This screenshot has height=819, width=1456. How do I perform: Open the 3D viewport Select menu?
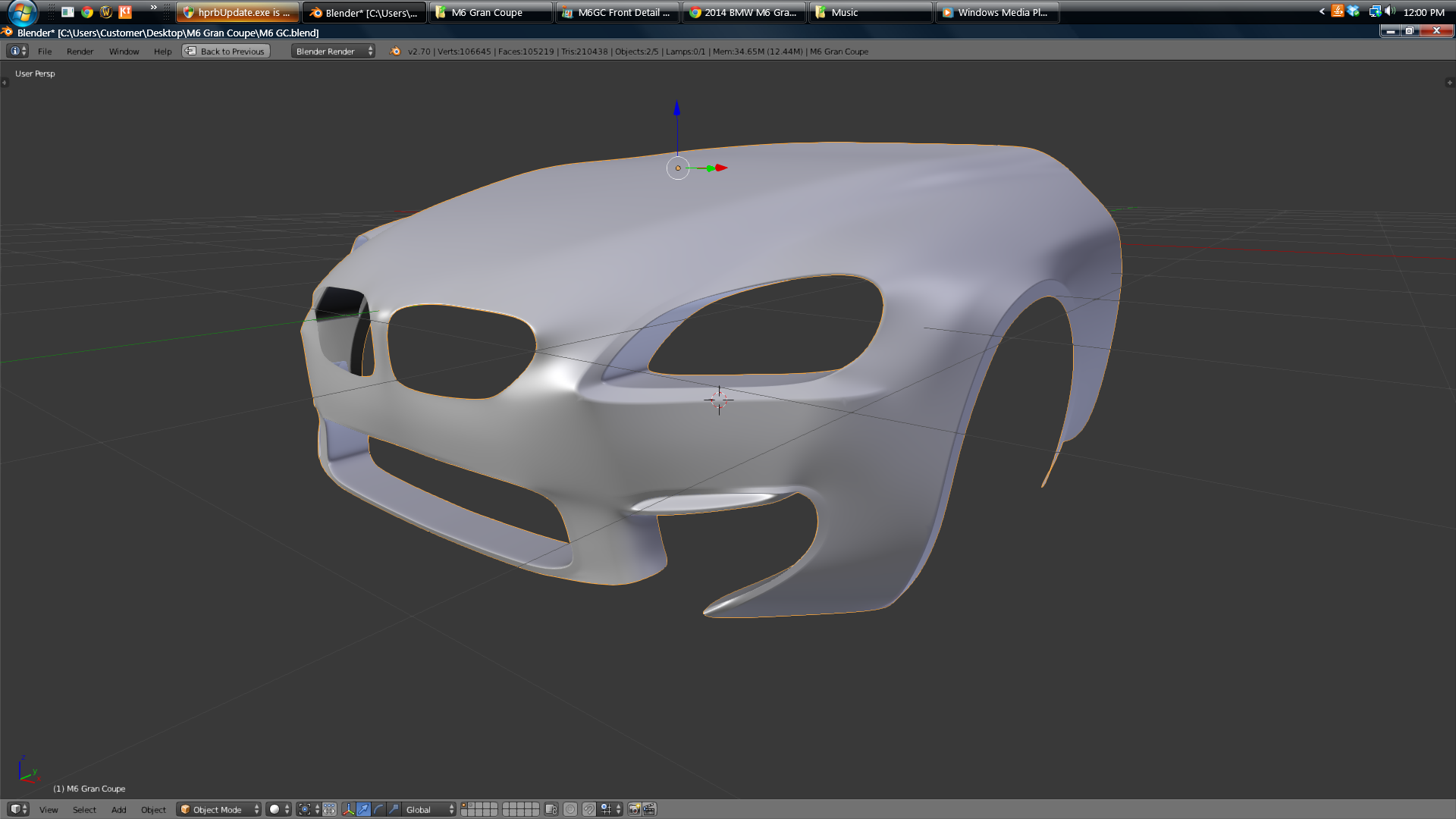pyautogui.click(x=84, y=810)
